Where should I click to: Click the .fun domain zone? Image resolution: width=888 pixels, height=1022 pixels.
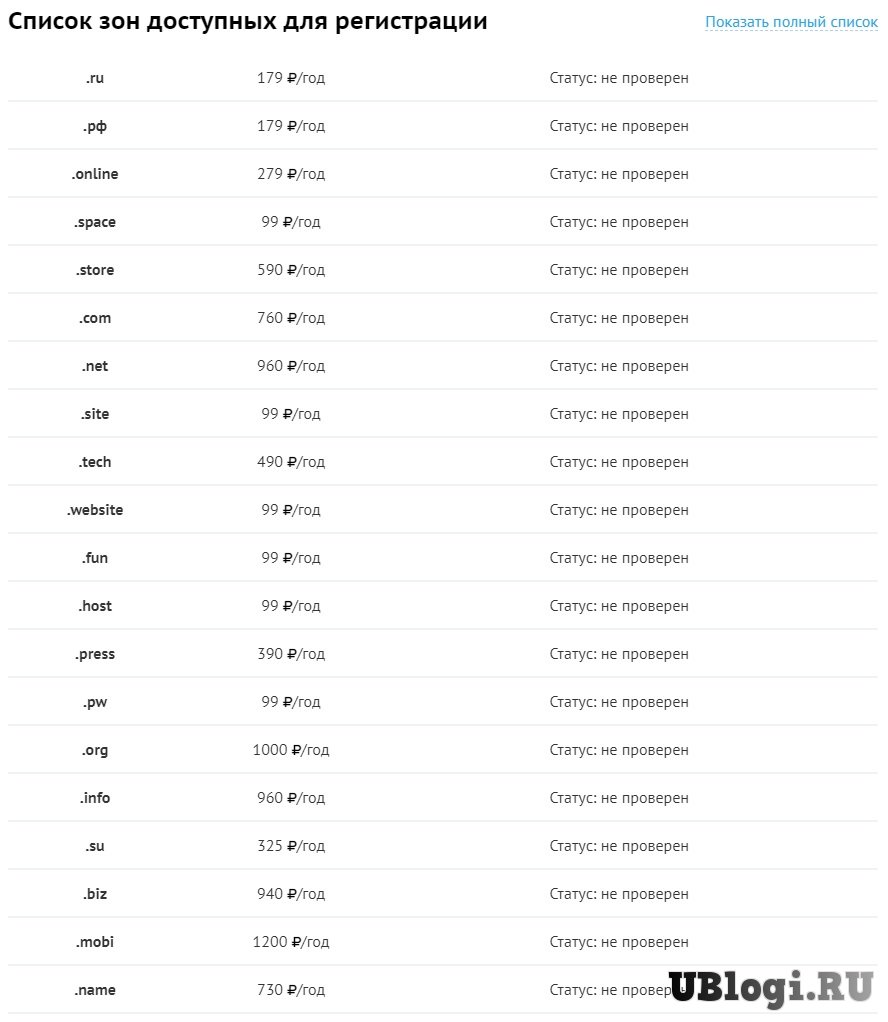[95, 558]
